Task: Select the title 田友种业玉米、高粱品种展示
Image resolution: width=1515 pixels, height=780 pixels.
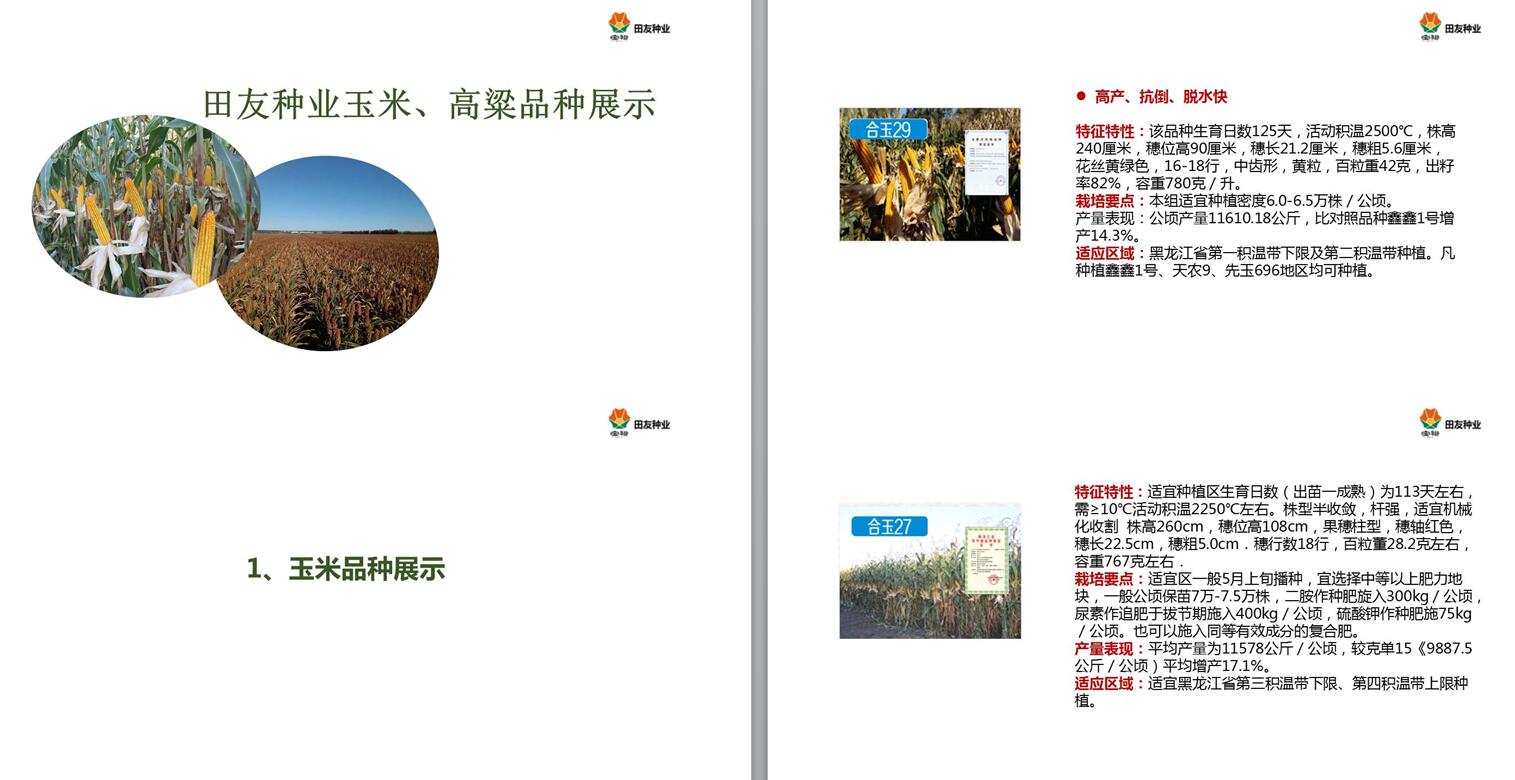Action: [x=429, y=104]
